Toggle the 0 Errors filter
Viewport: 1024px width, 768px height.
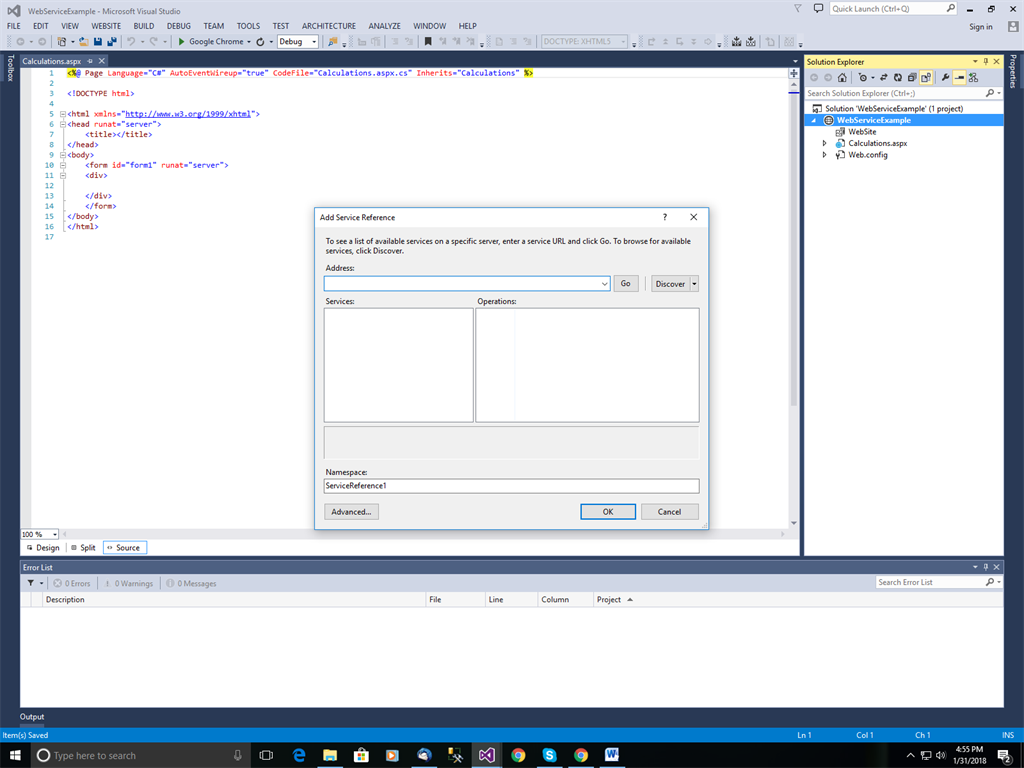click(72, 583)
